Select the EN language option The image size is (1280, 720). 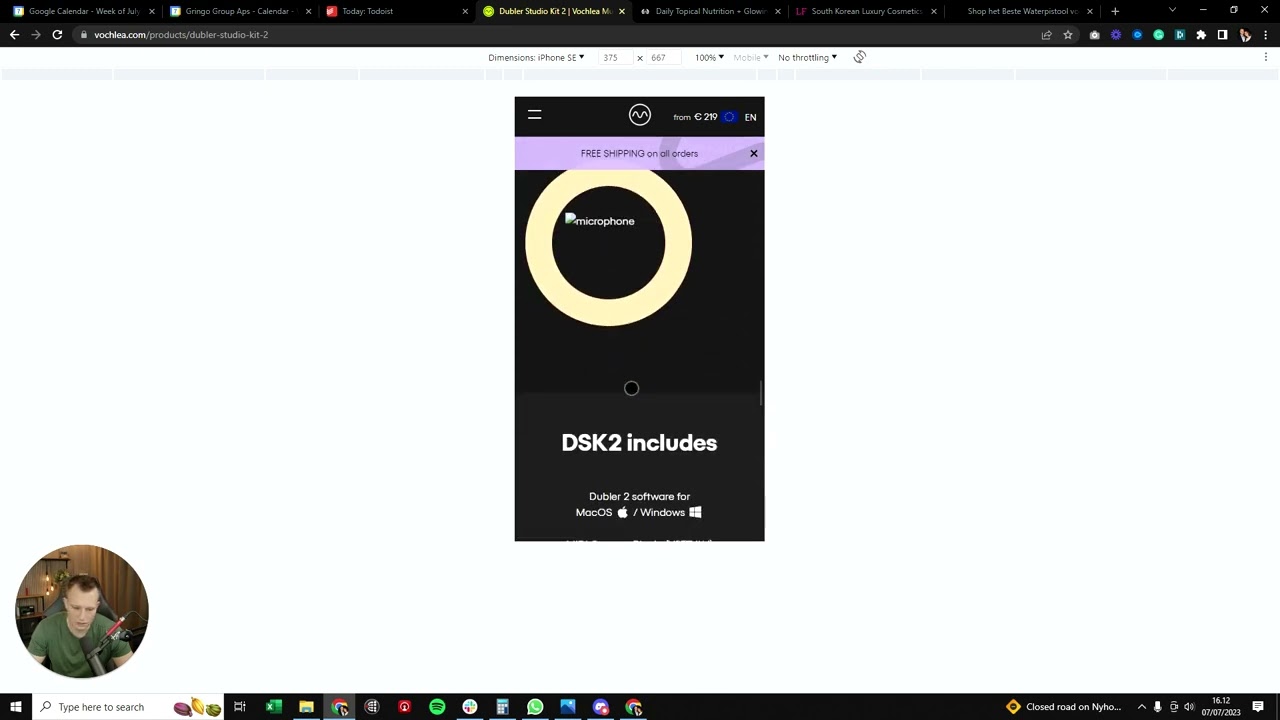(x=750, y=117)
